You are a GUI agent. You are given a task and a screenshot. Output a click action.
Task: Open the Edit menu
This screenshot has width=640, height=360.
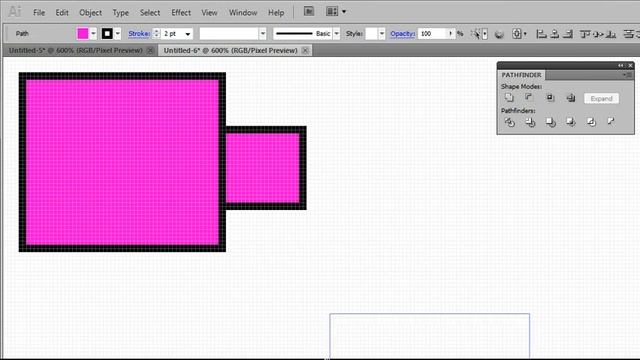click(x=62, y=13)
